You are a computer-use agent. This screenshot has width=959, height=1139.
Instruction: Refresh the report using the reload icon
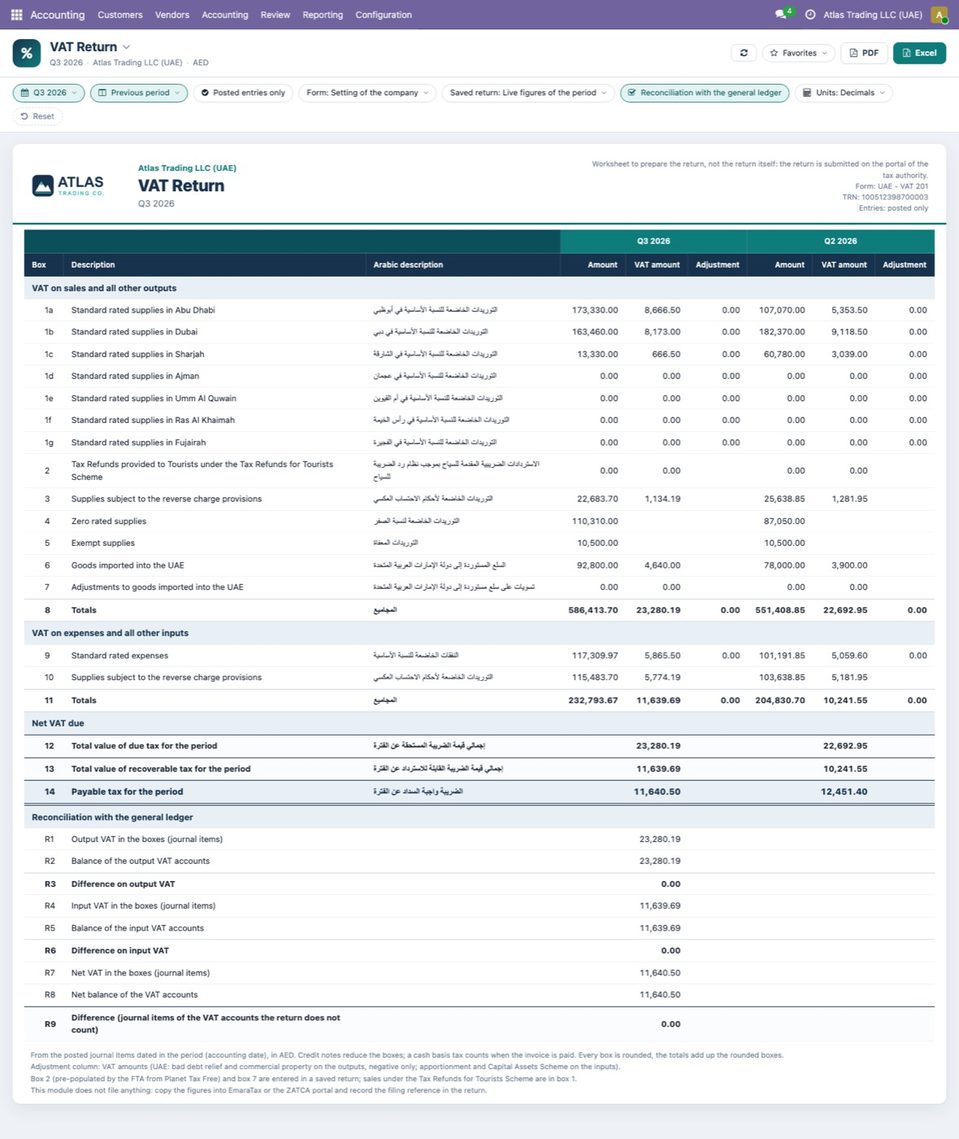744,53
